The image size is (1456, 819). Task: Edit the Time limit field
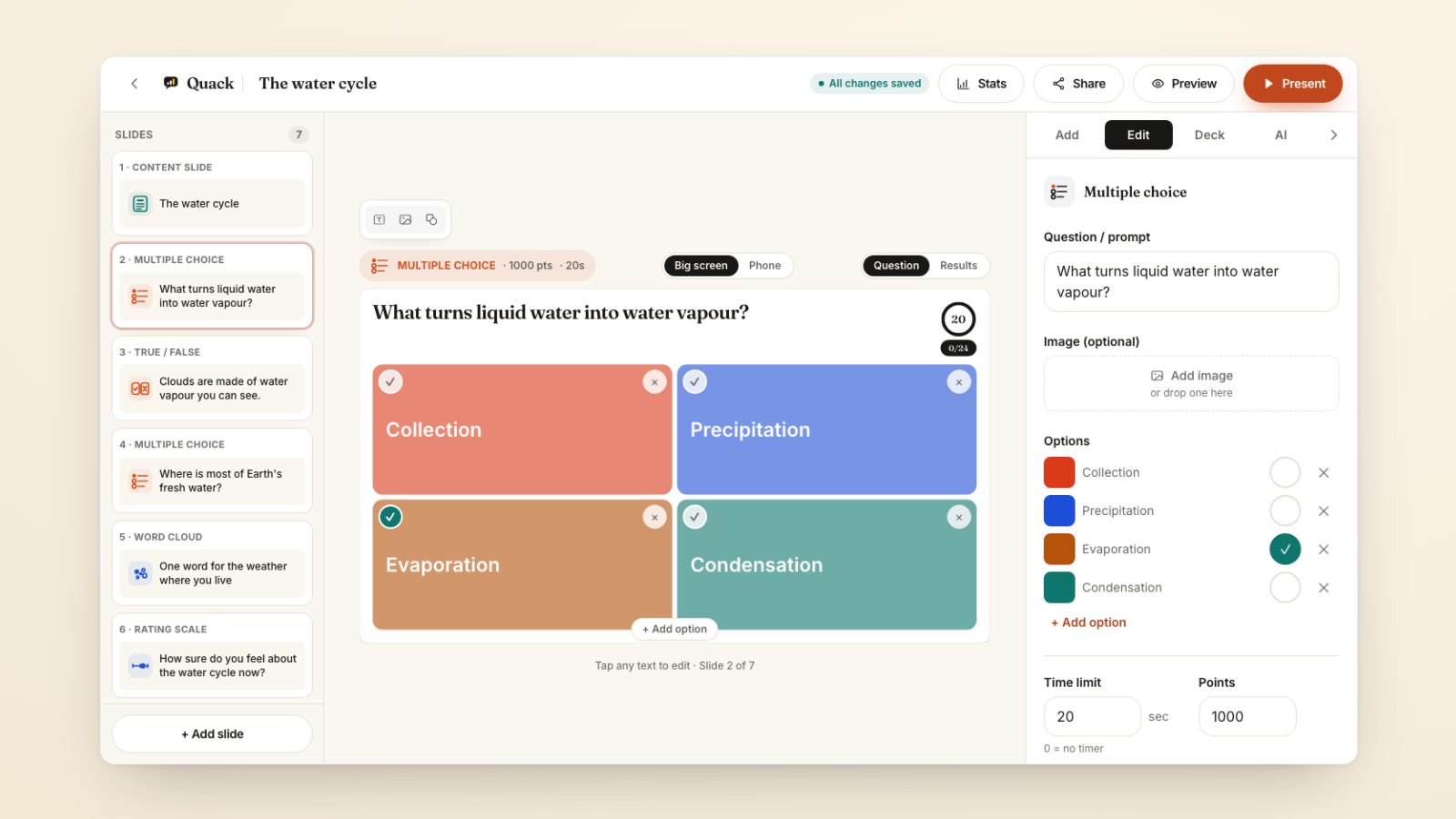click(x=1092, y=716)
